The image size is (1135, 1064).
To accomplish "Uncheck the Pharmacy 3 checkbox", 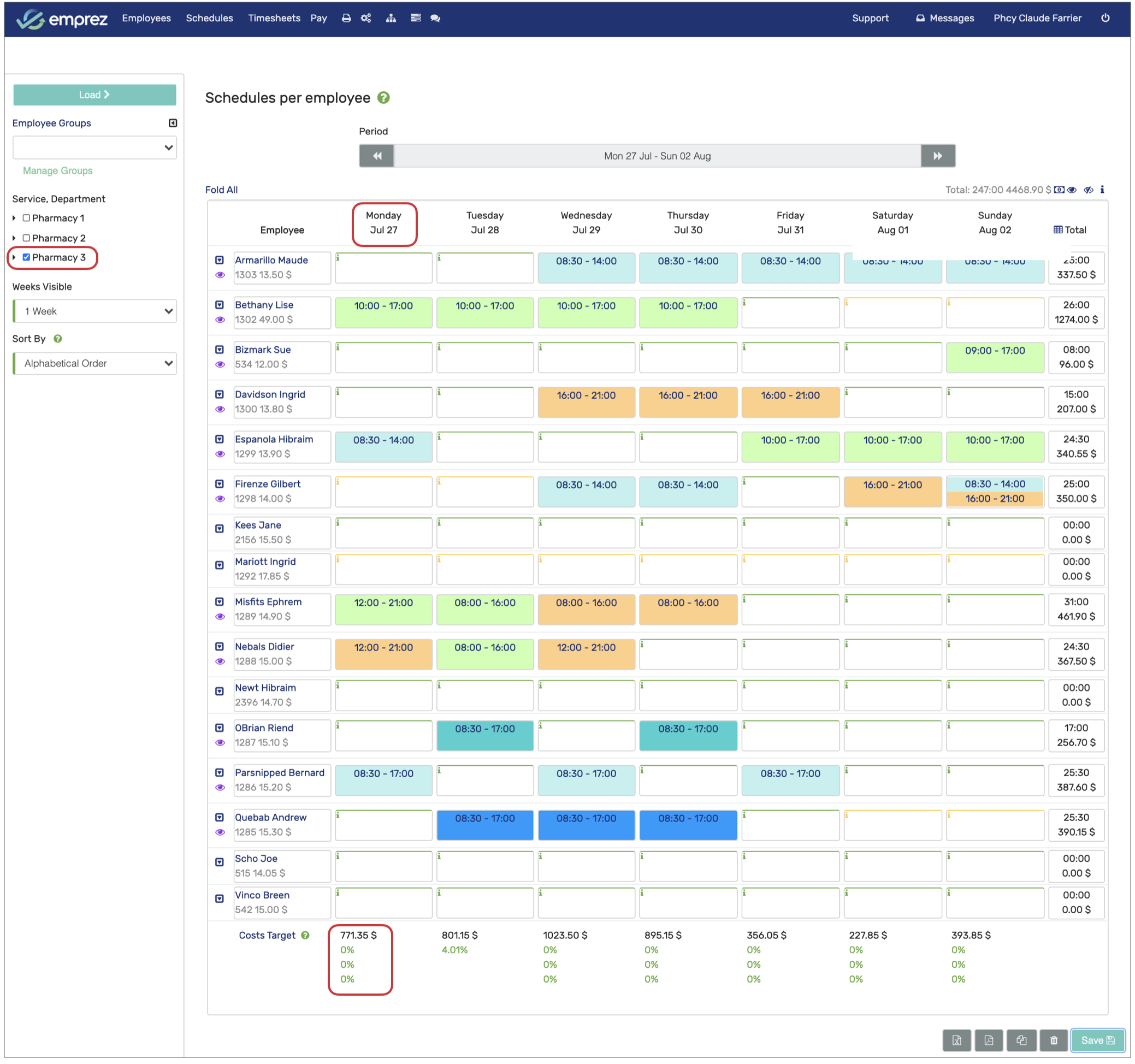I will [x=26, y=257].
